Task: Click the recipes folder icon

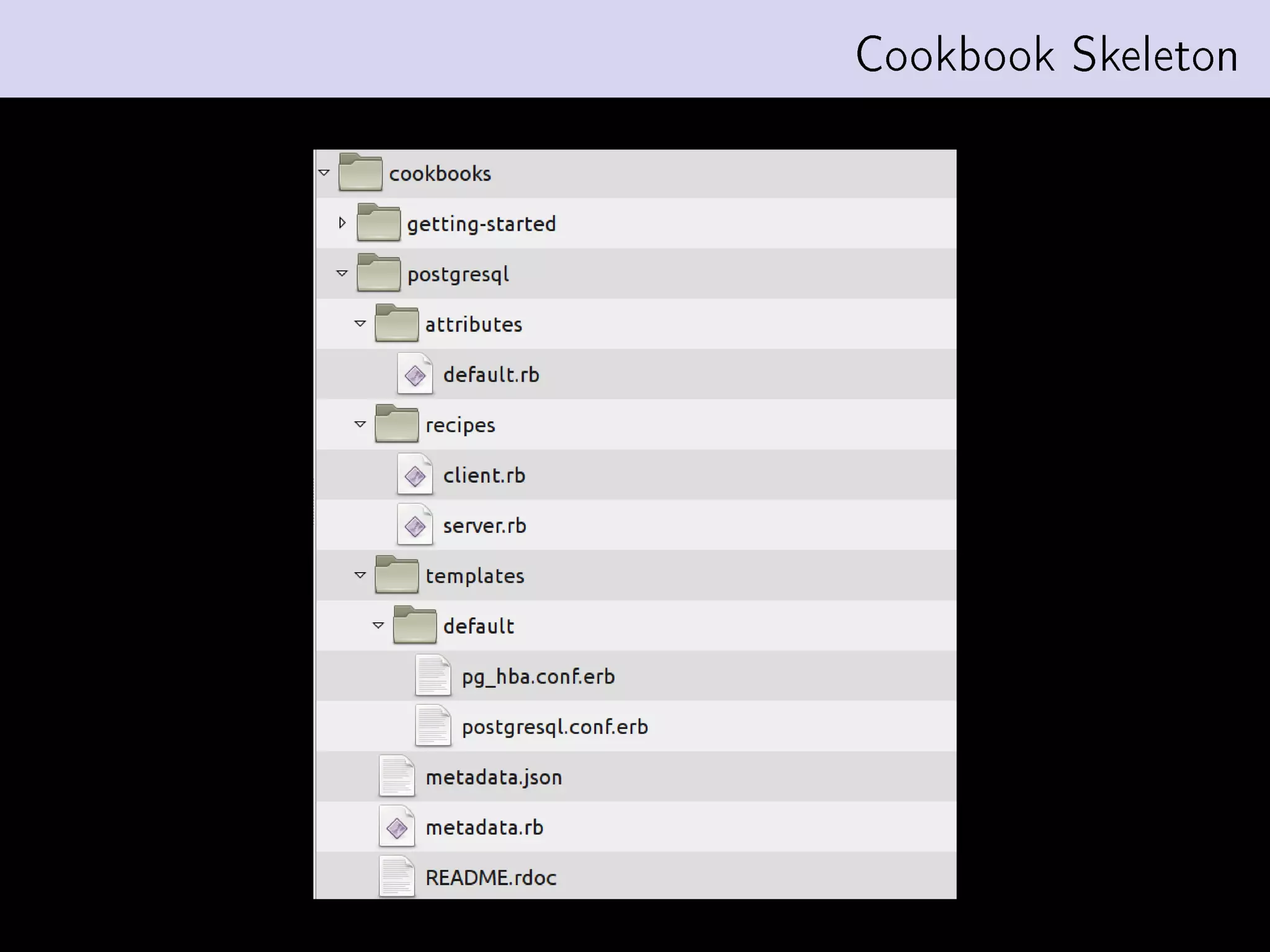Action: (396, 424)
